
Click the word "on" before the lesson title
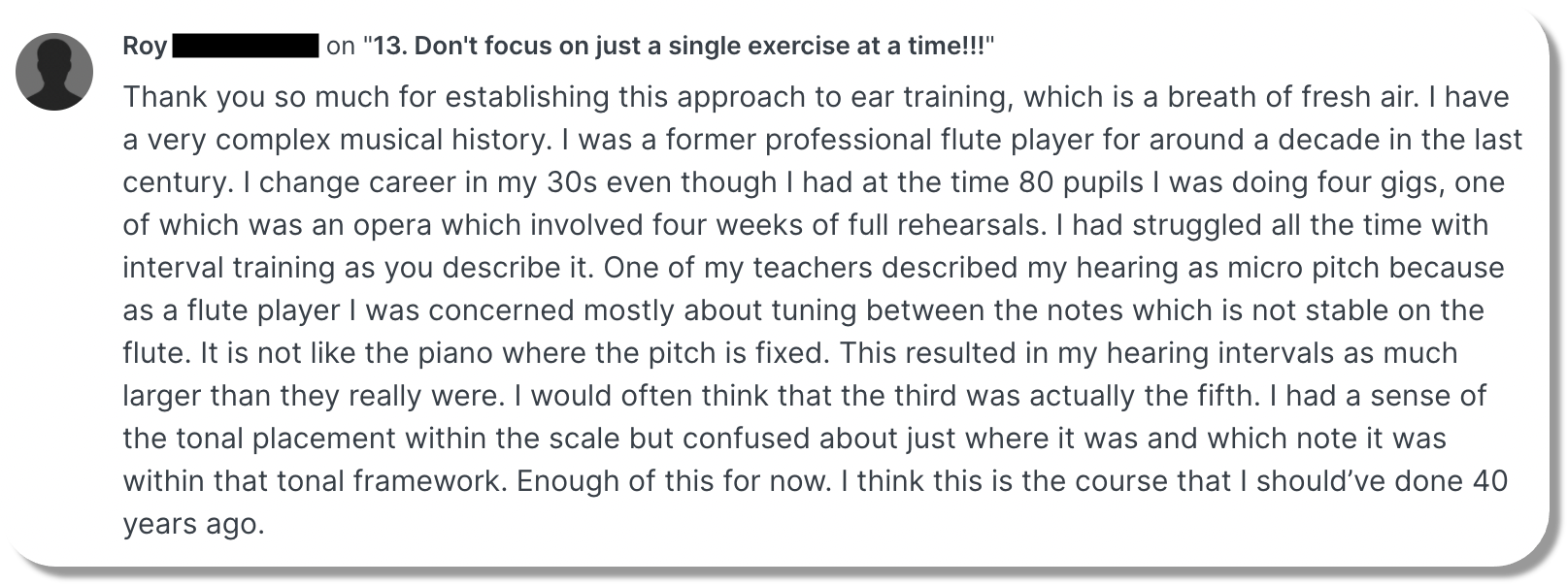340,47
